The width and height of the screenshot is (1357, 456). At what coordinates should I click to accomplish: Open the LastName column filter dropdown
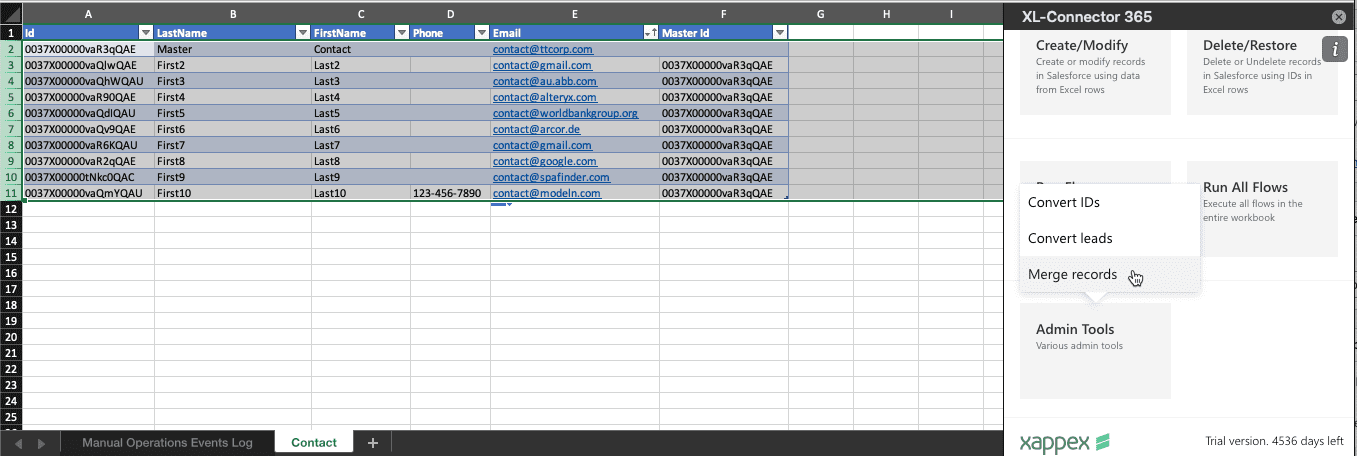pyautogui.click(x=303, y=33)
